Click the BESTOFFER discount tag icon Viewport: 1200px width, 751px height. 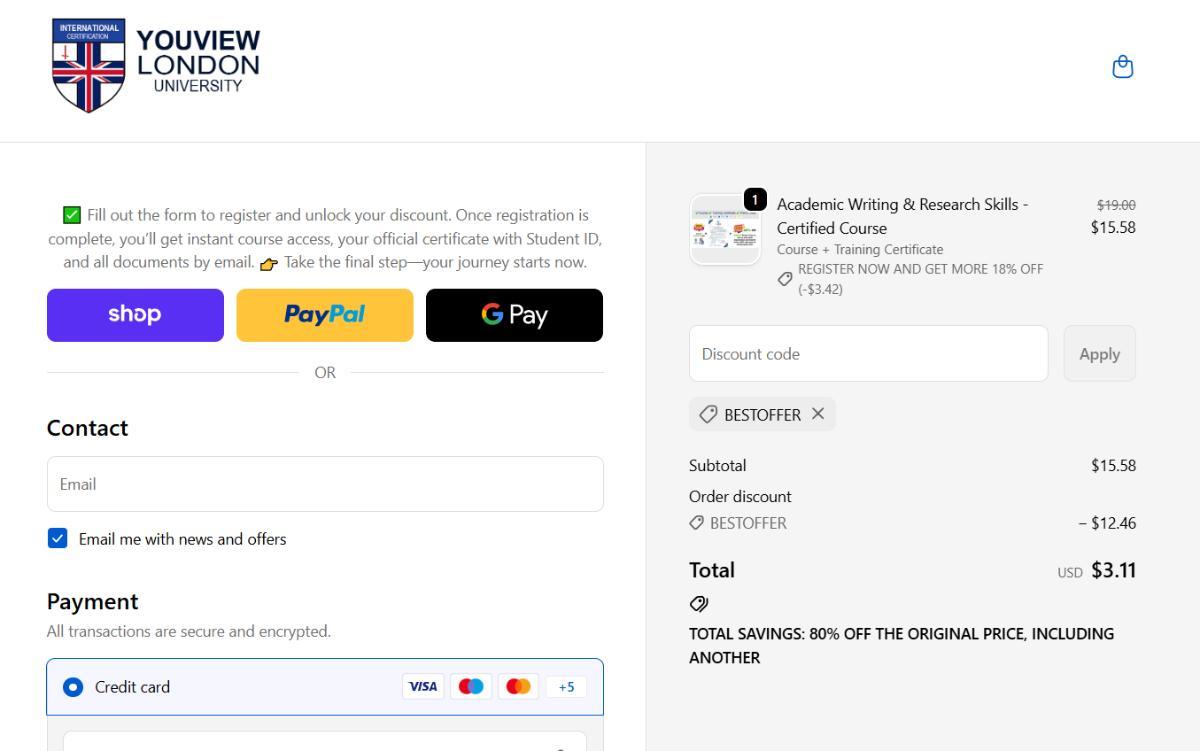(x=708, y=414)
